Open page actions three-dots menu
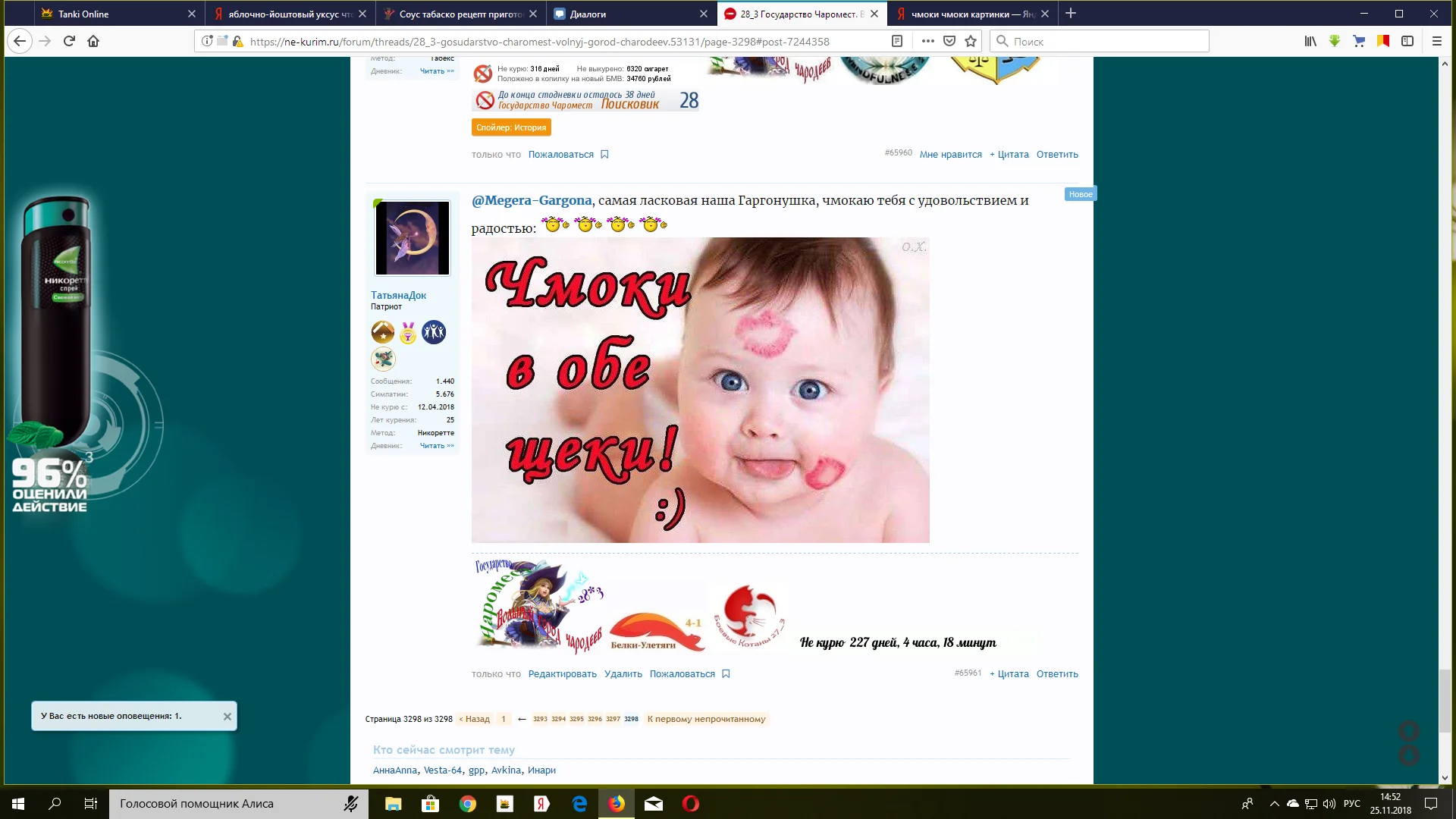 pos(927,41)
